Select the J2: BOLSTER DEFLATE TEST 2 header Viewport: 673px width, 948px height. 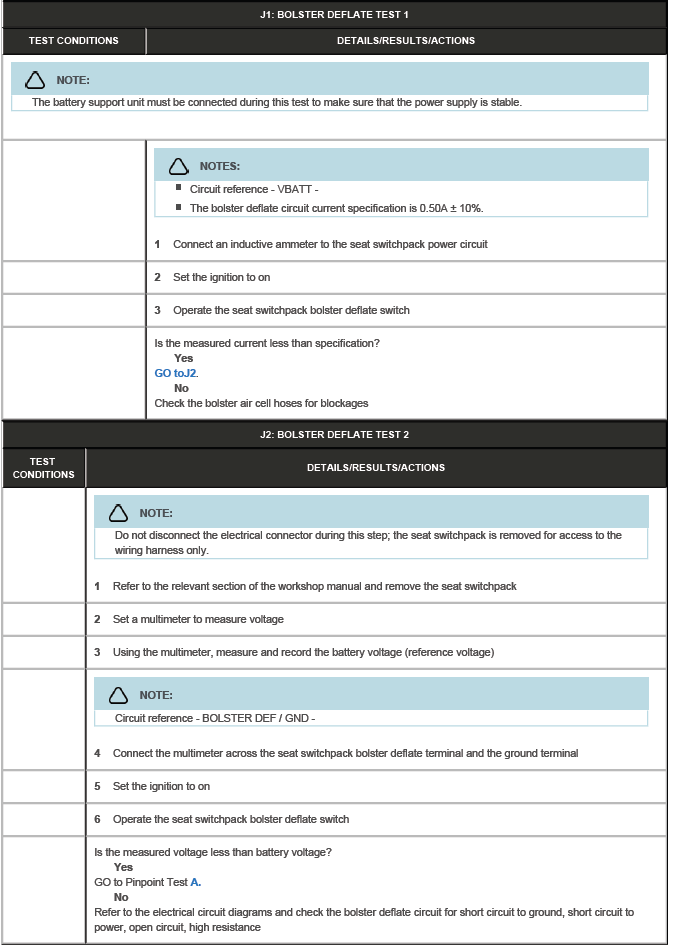tap(334, 434)
